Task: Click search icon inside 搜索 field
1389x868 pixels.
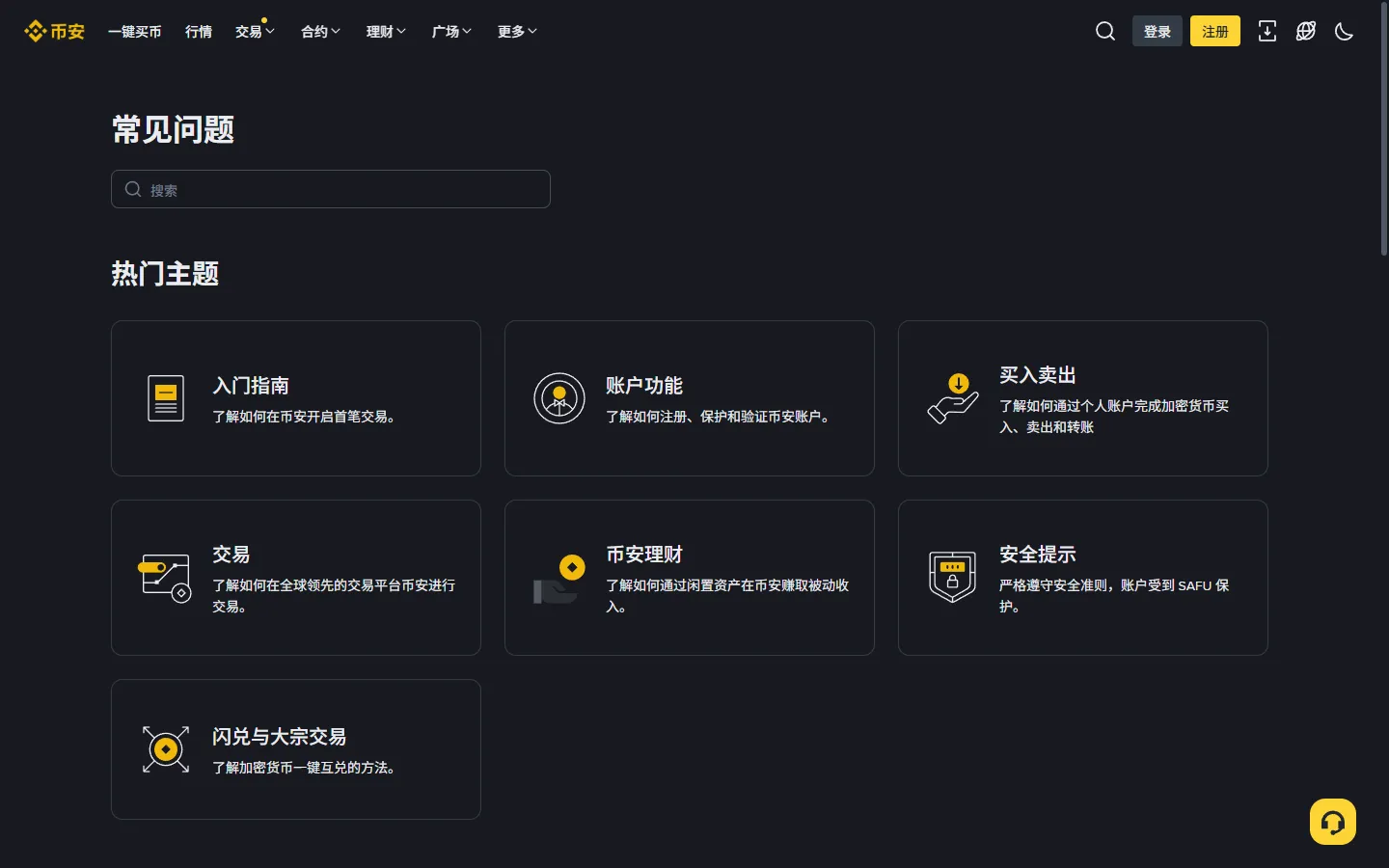Action: 133,189
